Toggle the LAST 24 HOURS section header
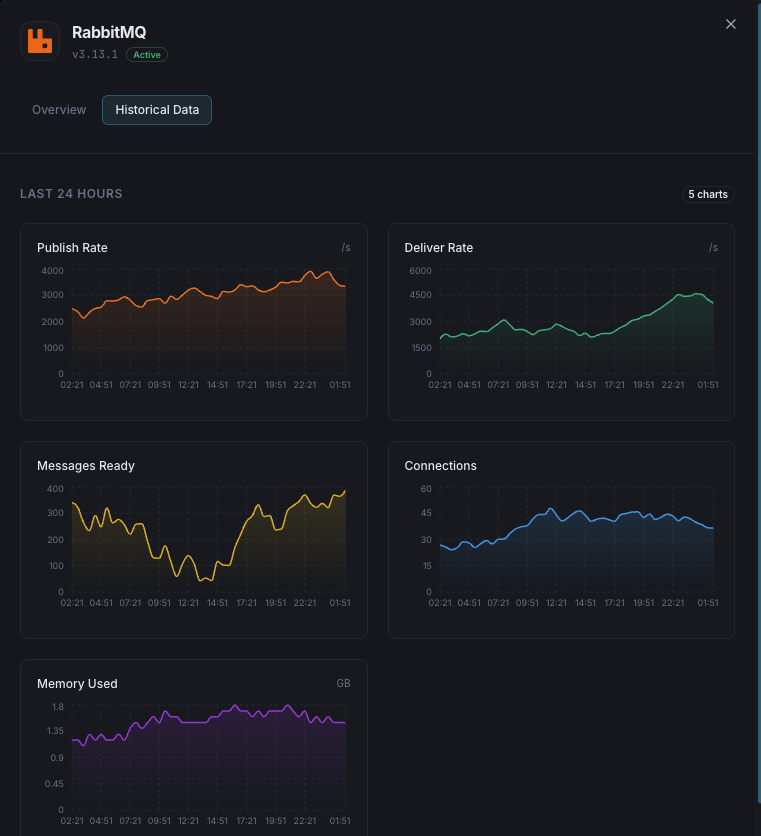This screenshot has width=761, height=836. coord(71,194)
